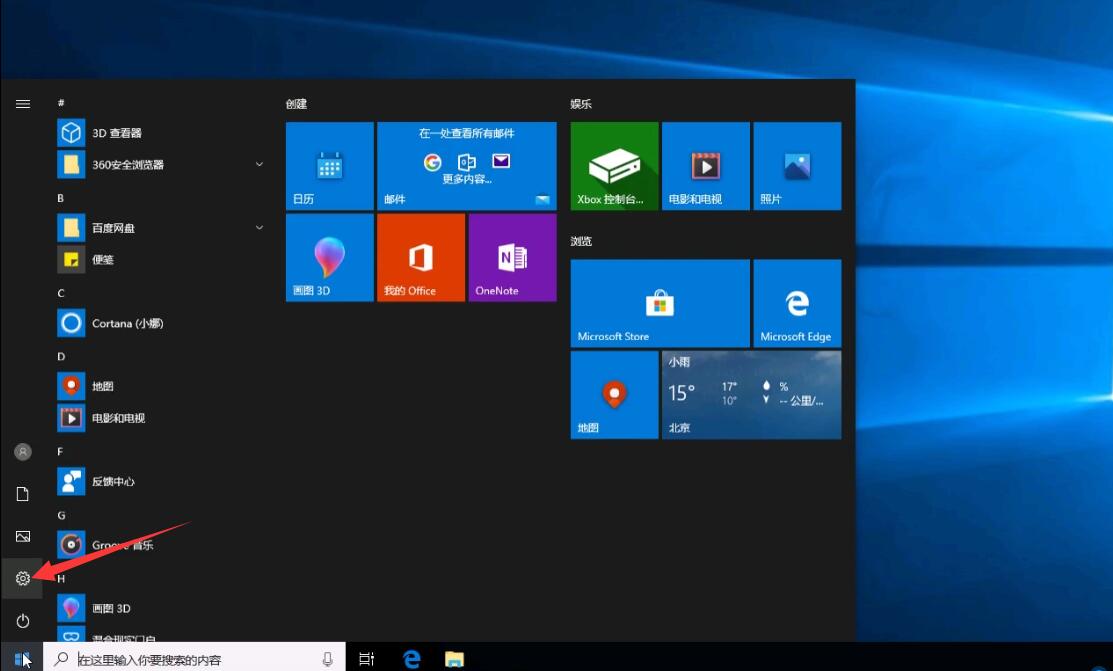1113x671 pixels.
Task: Click the 创建 group header
Action: tap(297, 104)
